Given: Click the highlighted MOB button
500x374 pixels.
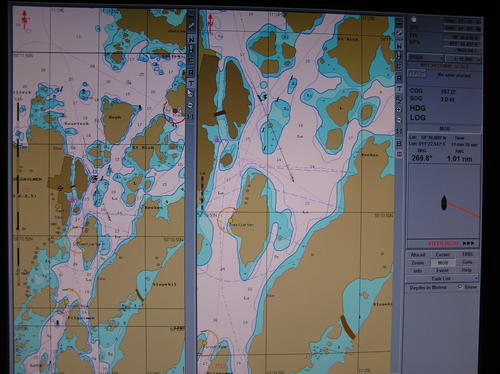Looking at the screenshot, I should [443, 263].
